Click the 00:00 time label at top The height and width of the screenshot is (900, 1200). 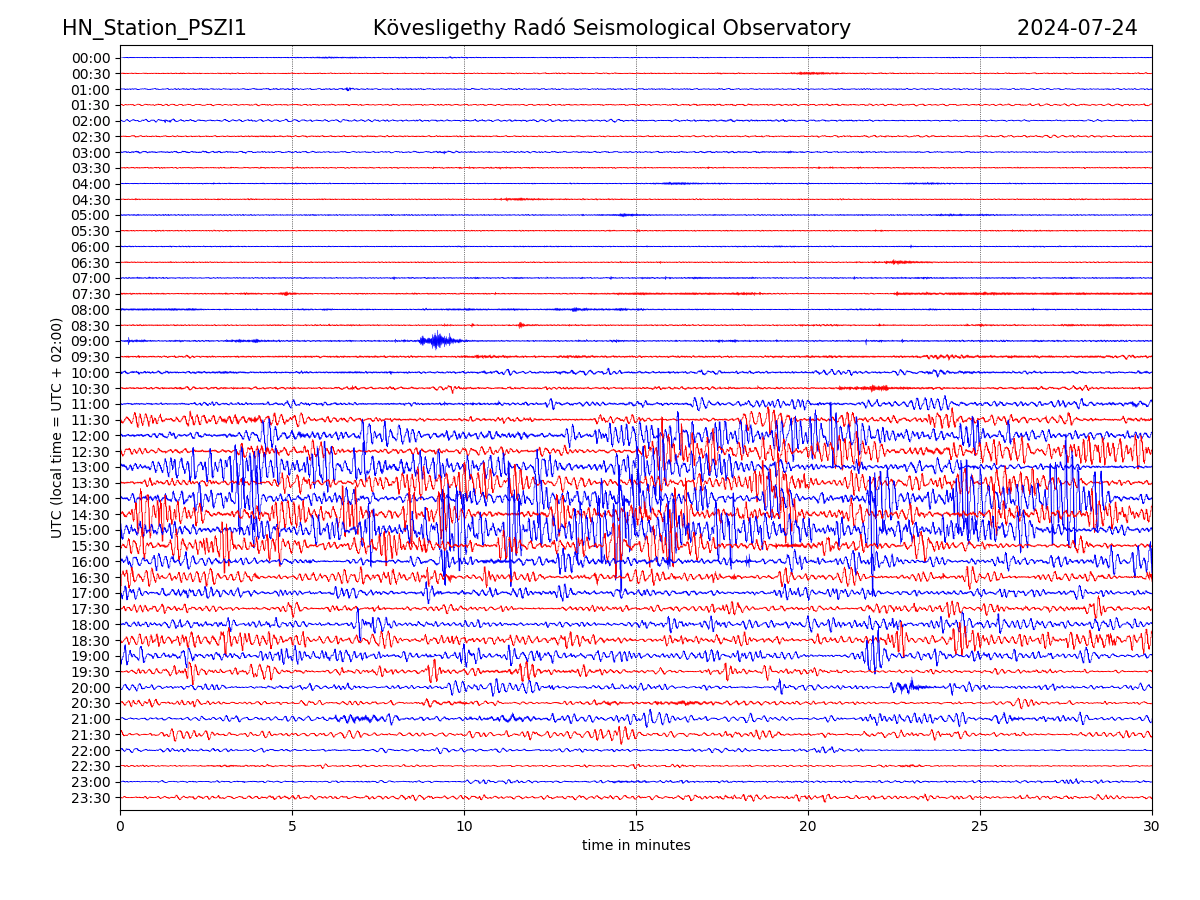click(90, 58)
